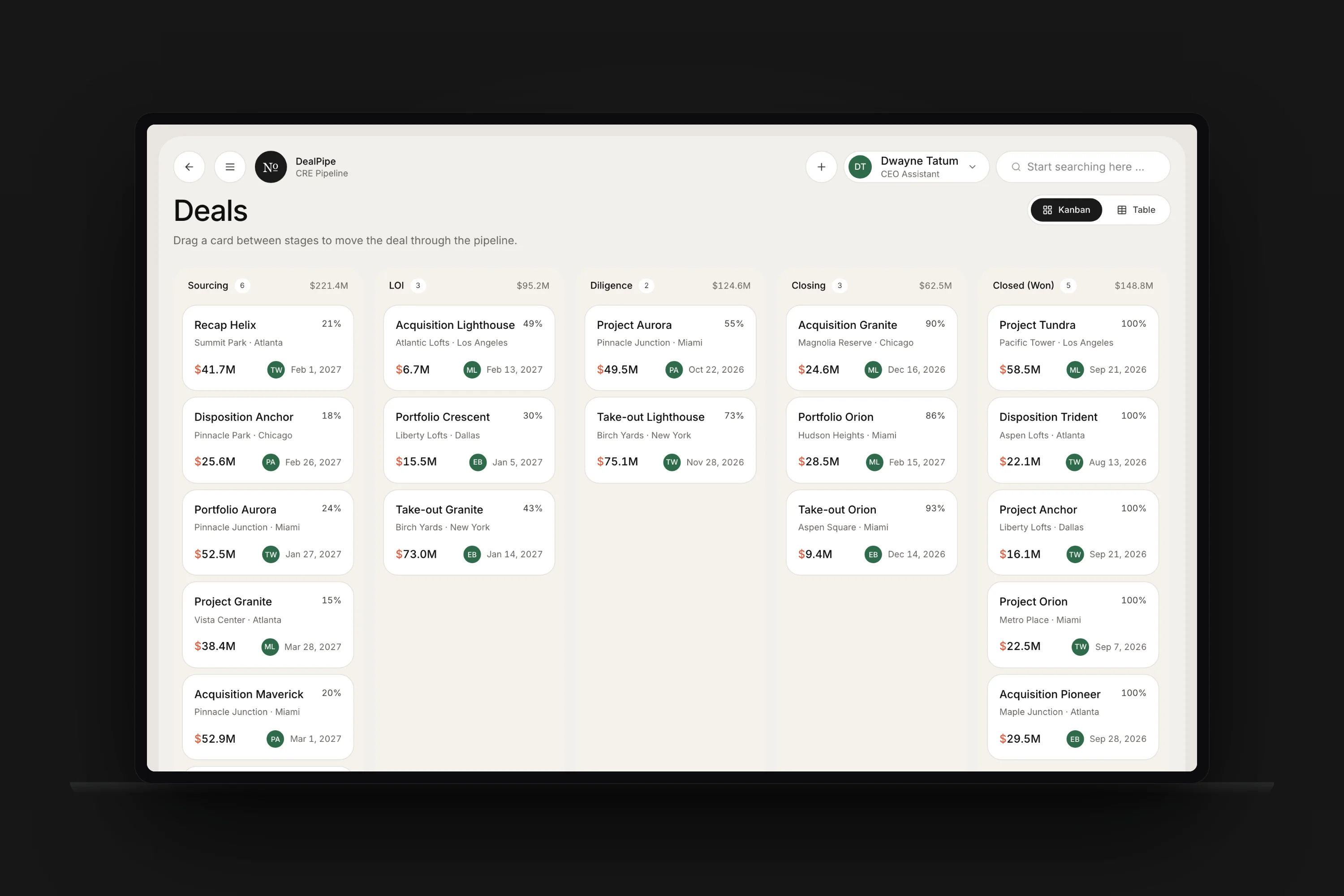
Task: Select the Sourcing column header
Action: tap(208, 285)
